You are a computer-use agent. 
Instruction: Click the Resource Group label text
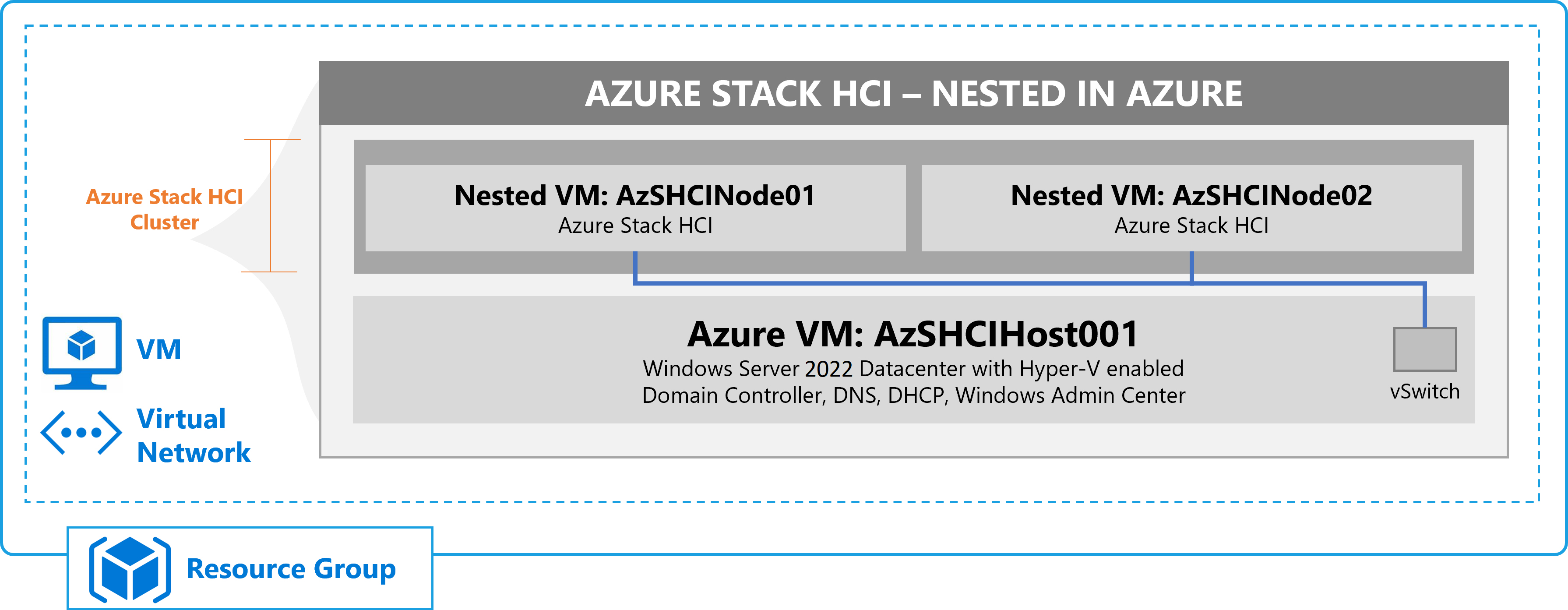click(291, 569)
